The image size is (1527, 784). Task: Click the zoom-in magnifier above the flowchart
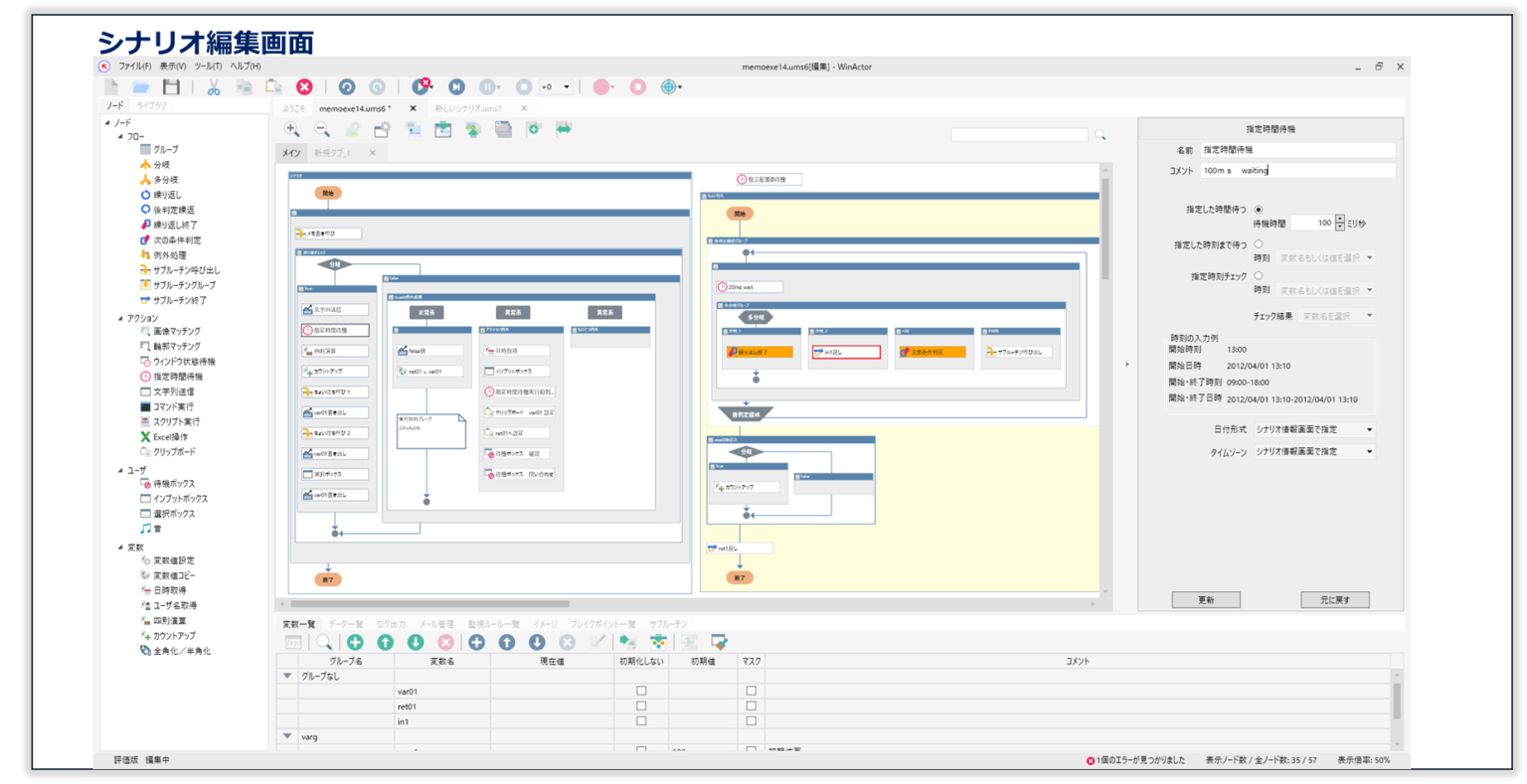click(x=292, y=129)
